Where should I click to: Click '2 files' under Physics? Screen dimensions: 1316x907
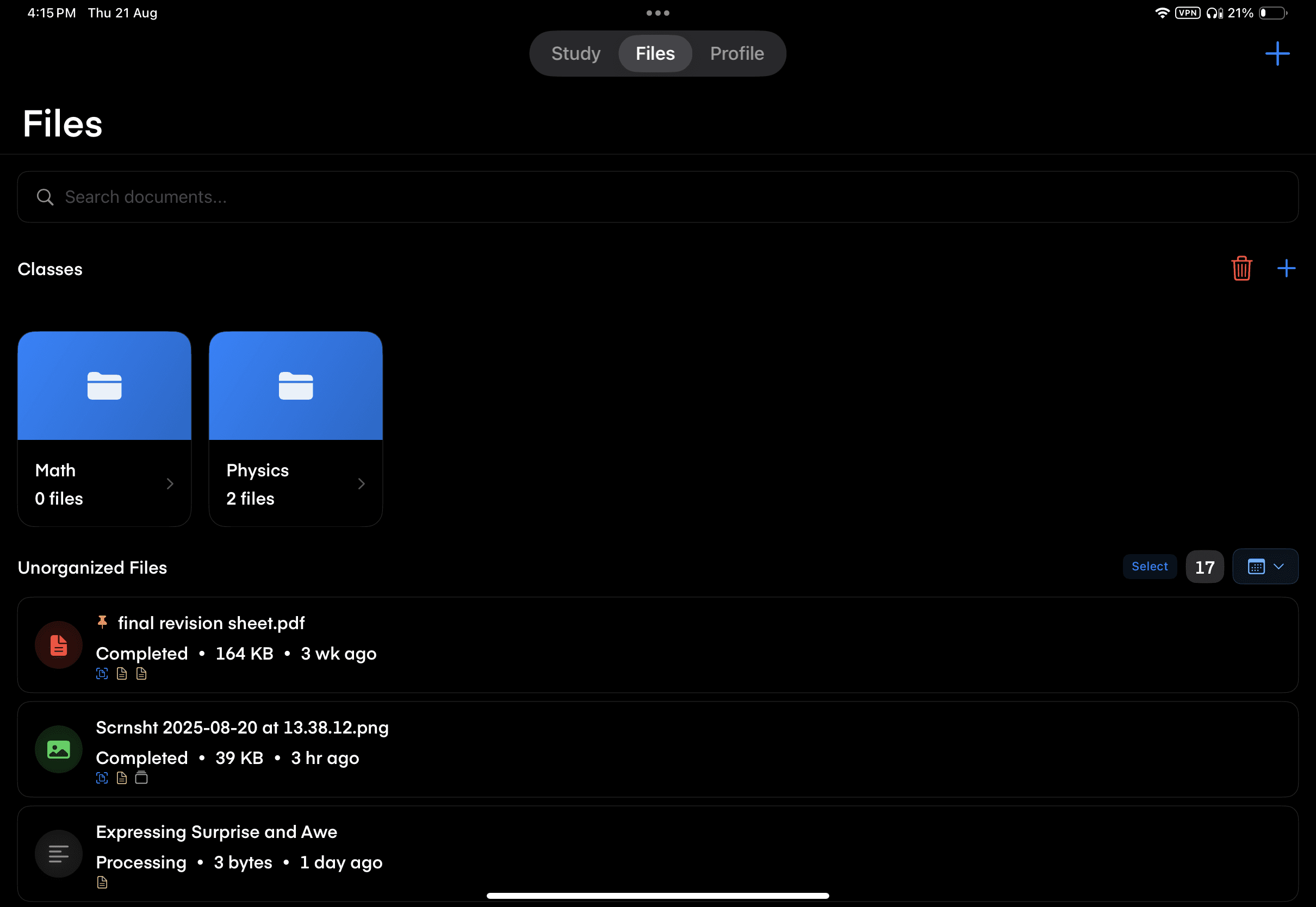coord(251,499)
